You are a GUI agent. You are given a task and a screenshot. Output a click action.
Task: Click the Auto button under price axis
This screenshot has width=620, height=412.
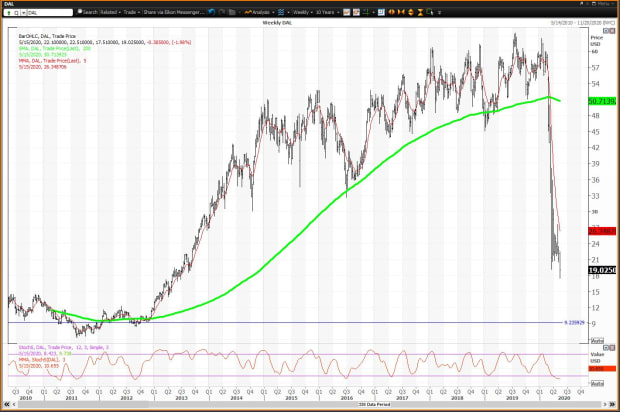pyautogui.click(x=598, y=341)
